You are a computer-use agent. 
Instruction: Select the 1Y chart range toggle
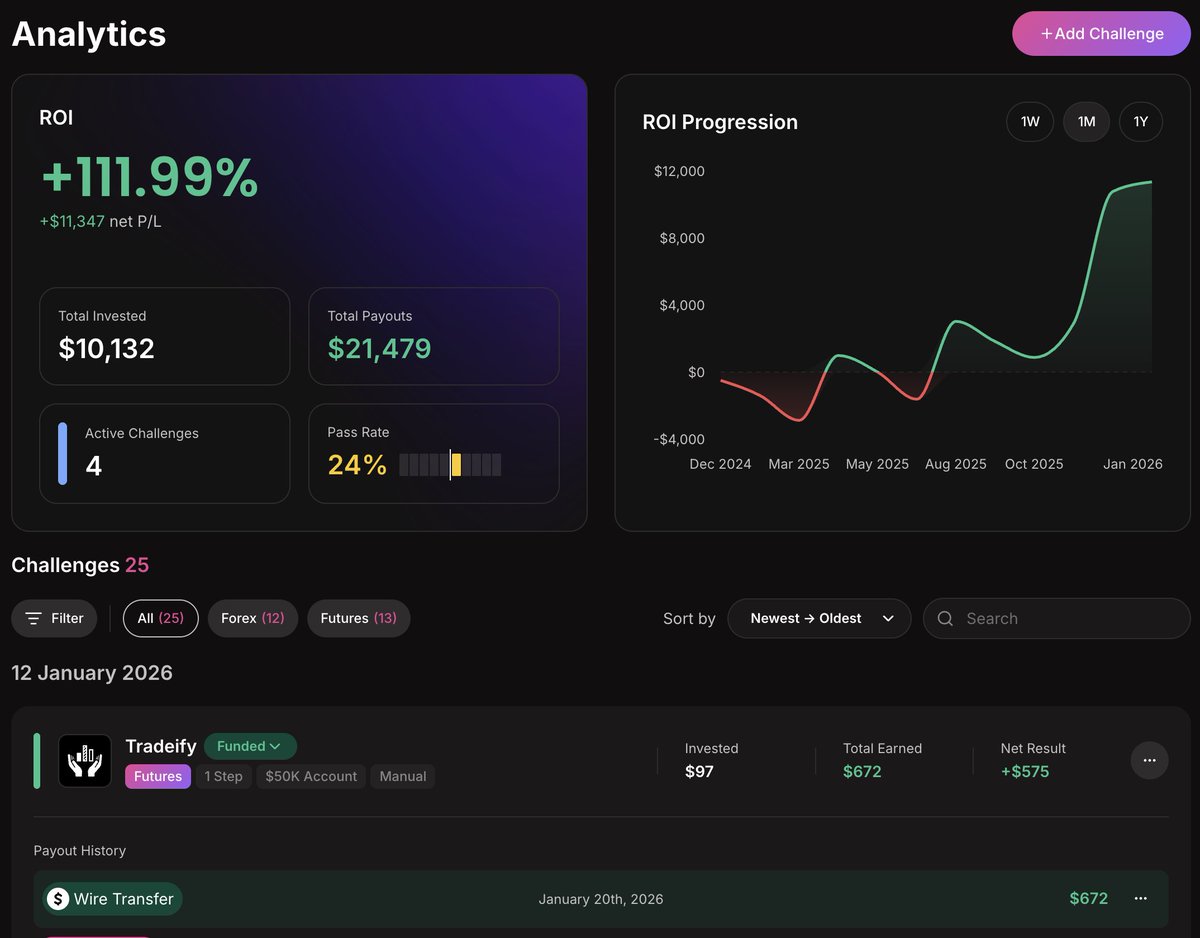coord(1141,121)
